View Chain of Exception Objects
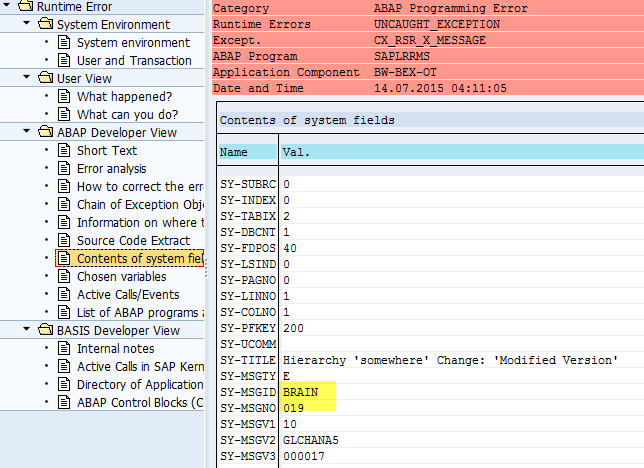This screenshot has width=644, height=468. pyautogui.click(x=140, y=204)
